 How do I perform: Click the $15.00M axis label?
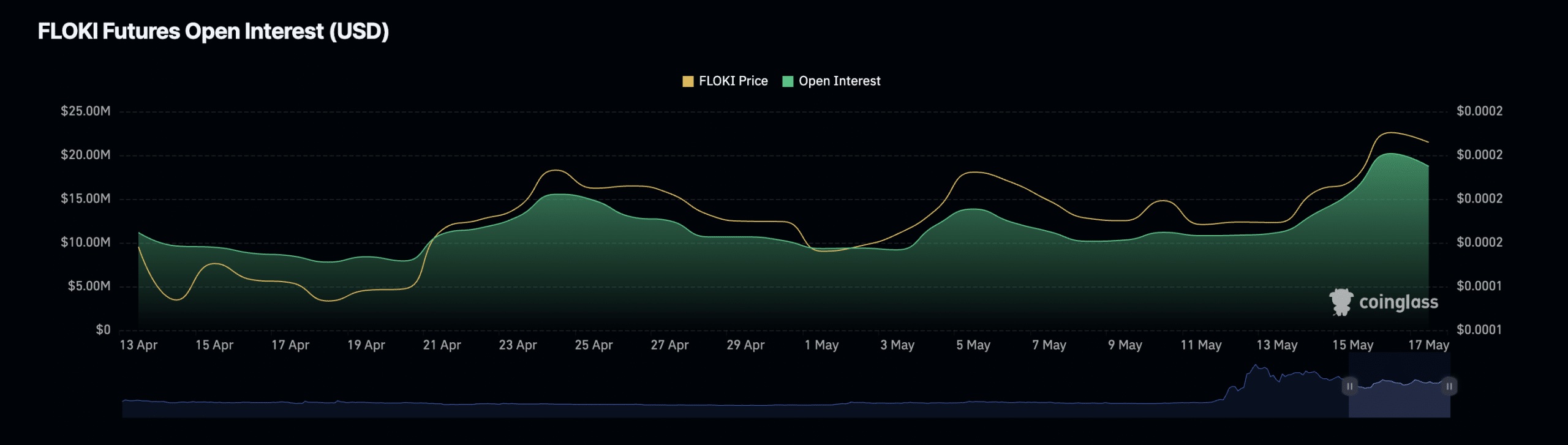[86, 198]
